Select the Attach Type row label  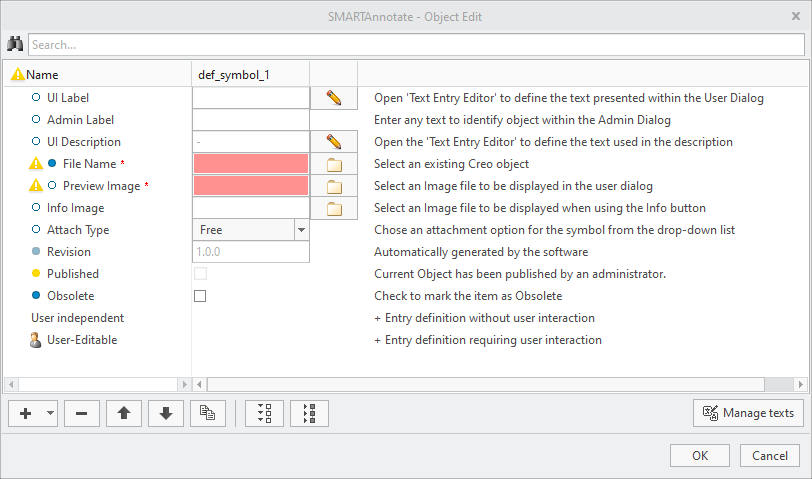(78, 230)
